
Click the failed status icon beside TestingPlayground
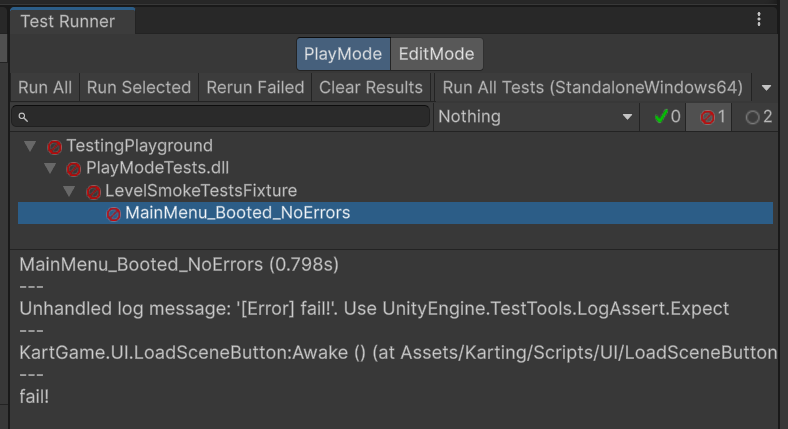pyautogui.click(x=54, y=147)
